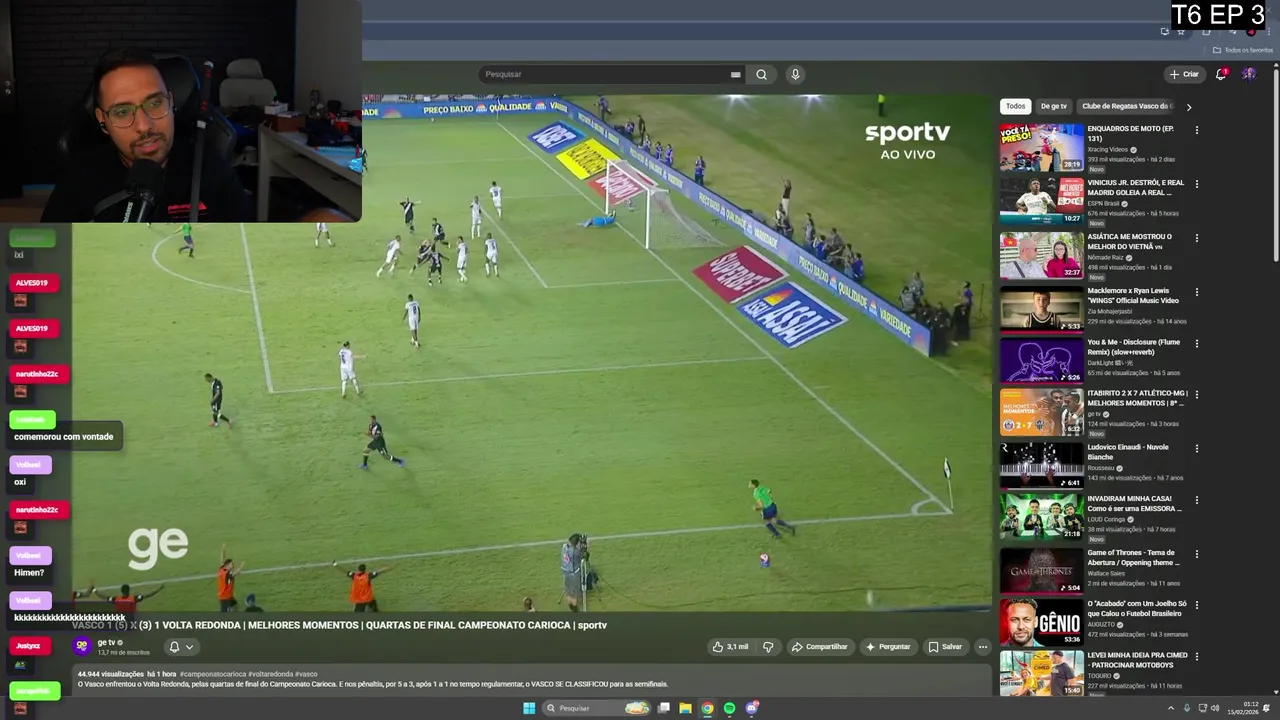Focus the Windows taskbar Pesquisar box

(x=597, y=708)
